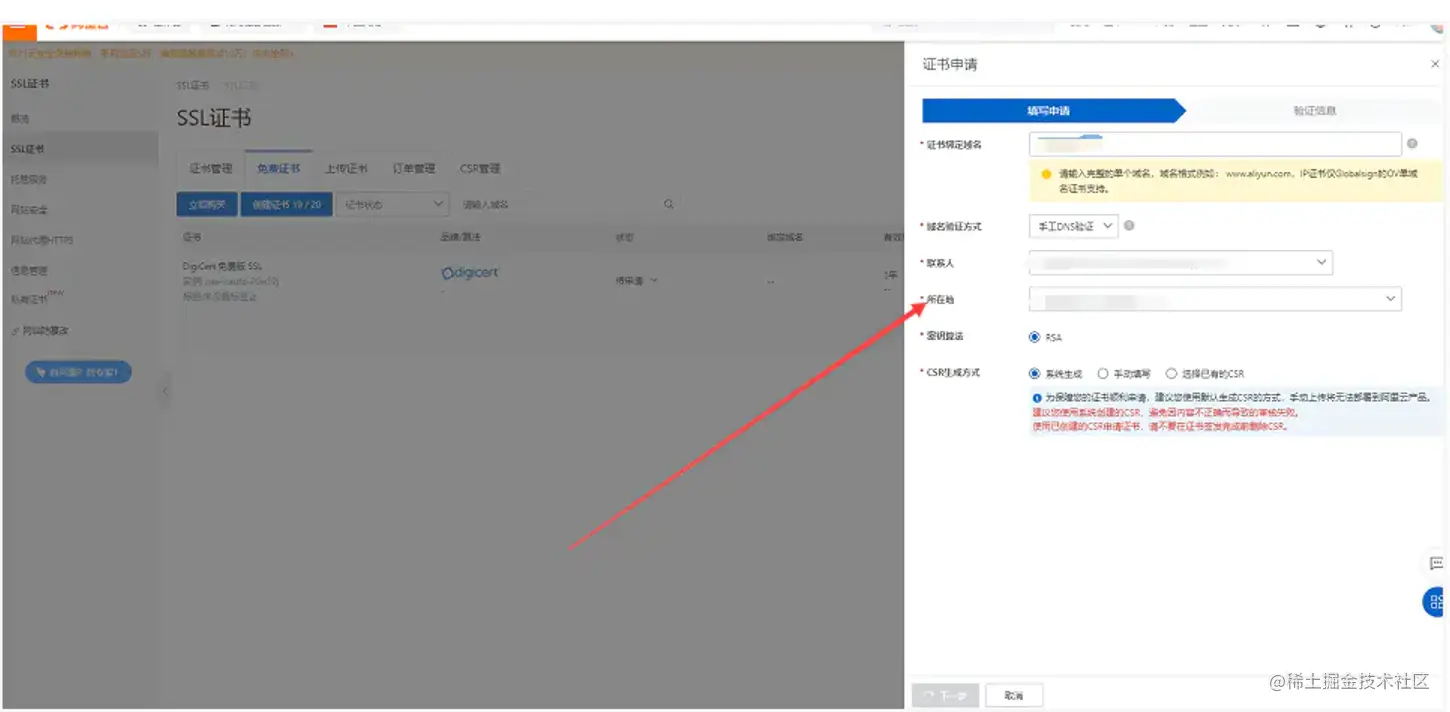Open the 手工DNS验证 domain validation dropdown

(x=1073, y=226)
